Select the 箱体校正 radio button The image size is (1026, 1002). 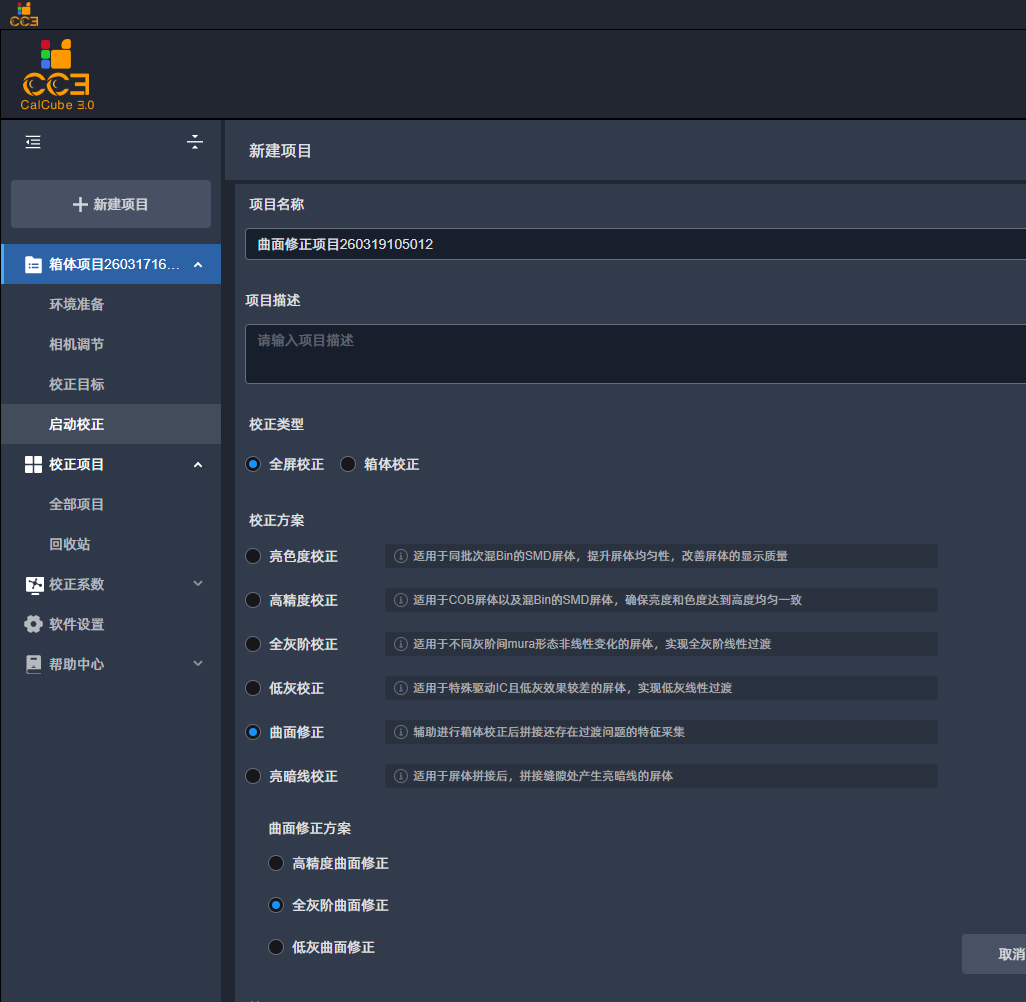[348, 464]
